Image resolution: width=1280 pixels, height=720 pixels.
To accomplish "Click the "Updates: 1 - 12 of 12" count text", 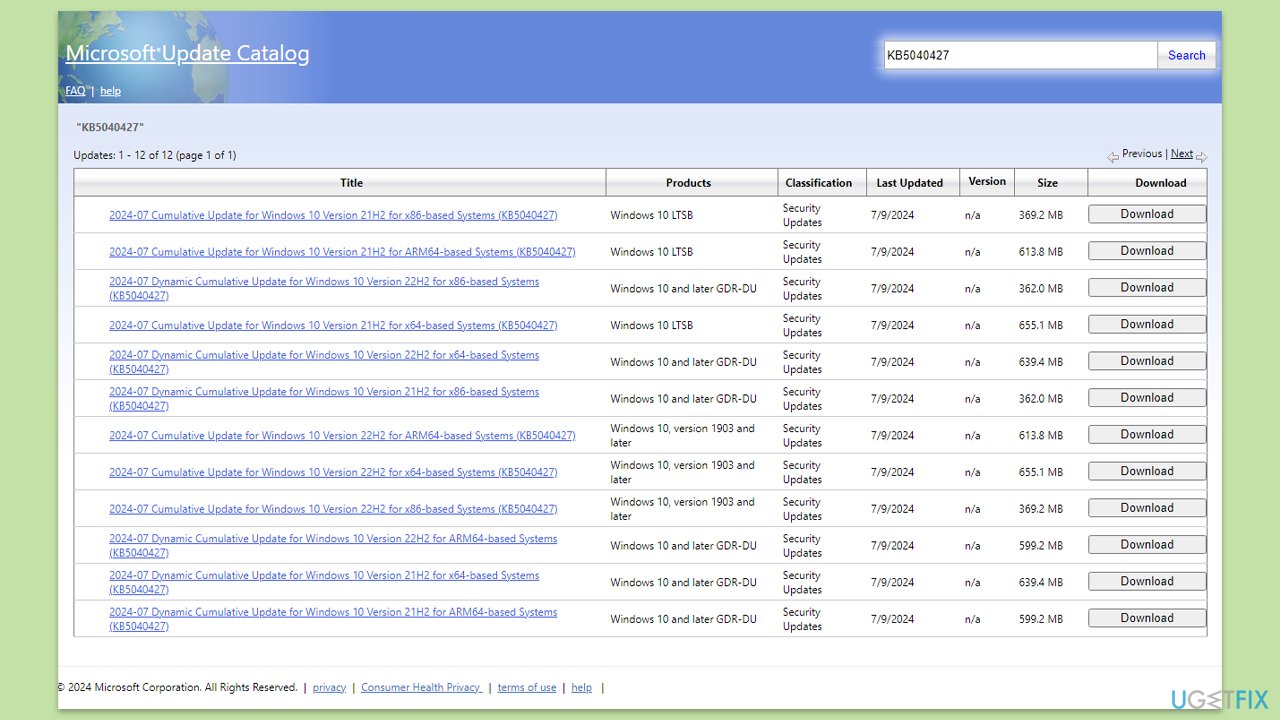I will pyautogui.click(x=155, y=156).
